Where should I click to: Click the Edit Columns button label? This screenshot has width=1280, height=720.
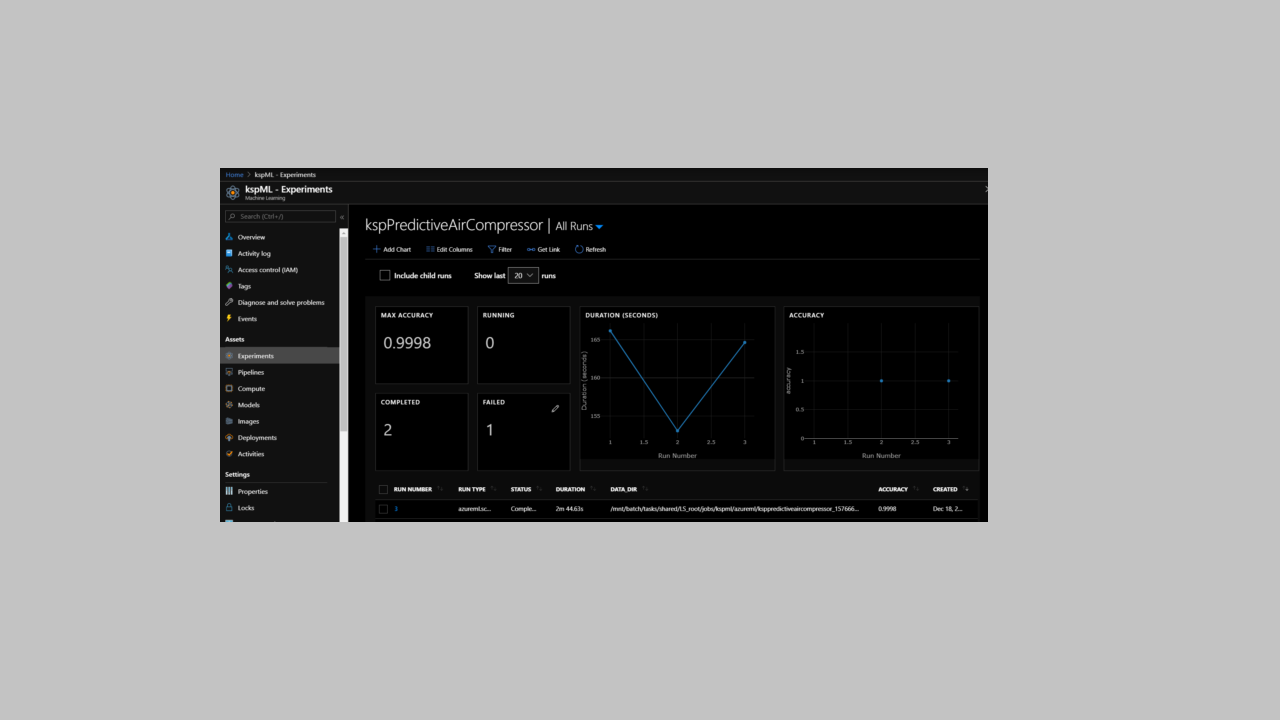455,249
